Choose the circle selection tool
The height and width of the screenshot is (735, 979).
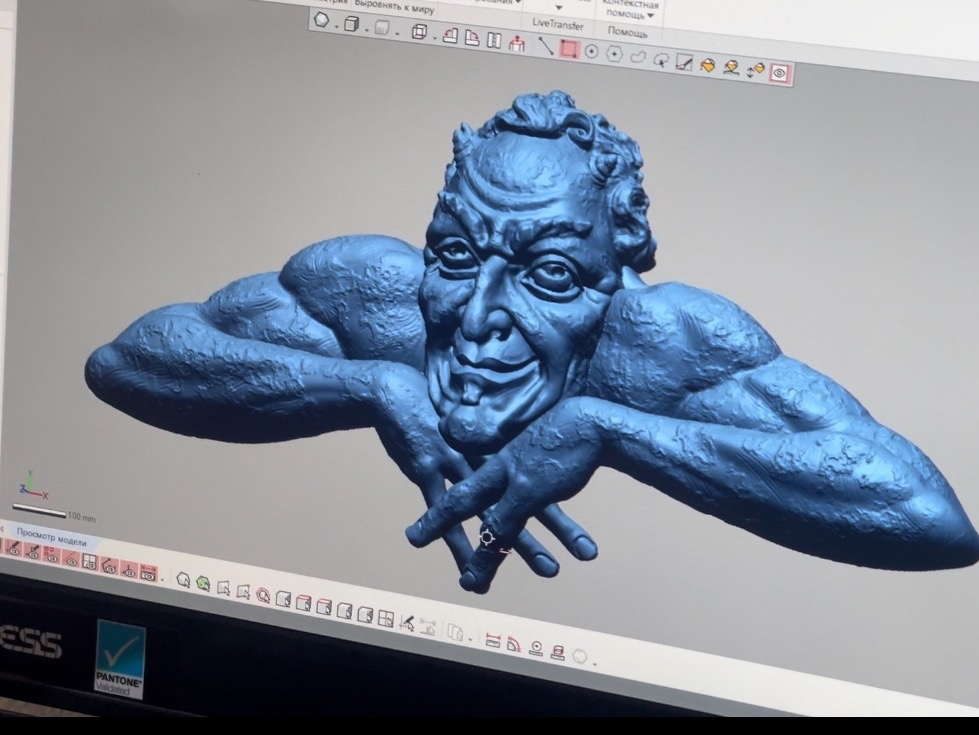[591, 51]
